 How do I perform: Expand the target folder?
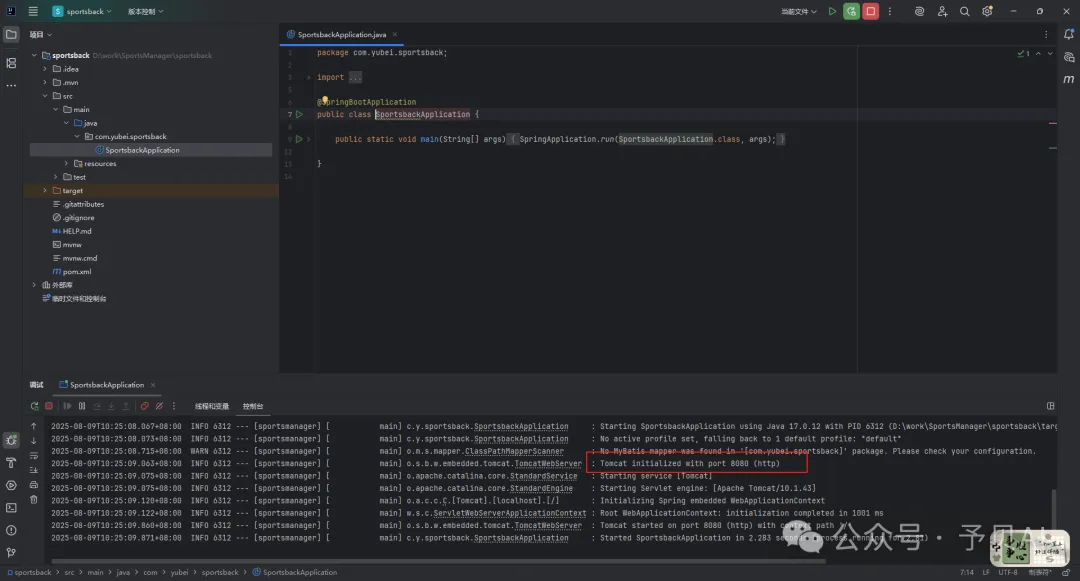[45, 191]
